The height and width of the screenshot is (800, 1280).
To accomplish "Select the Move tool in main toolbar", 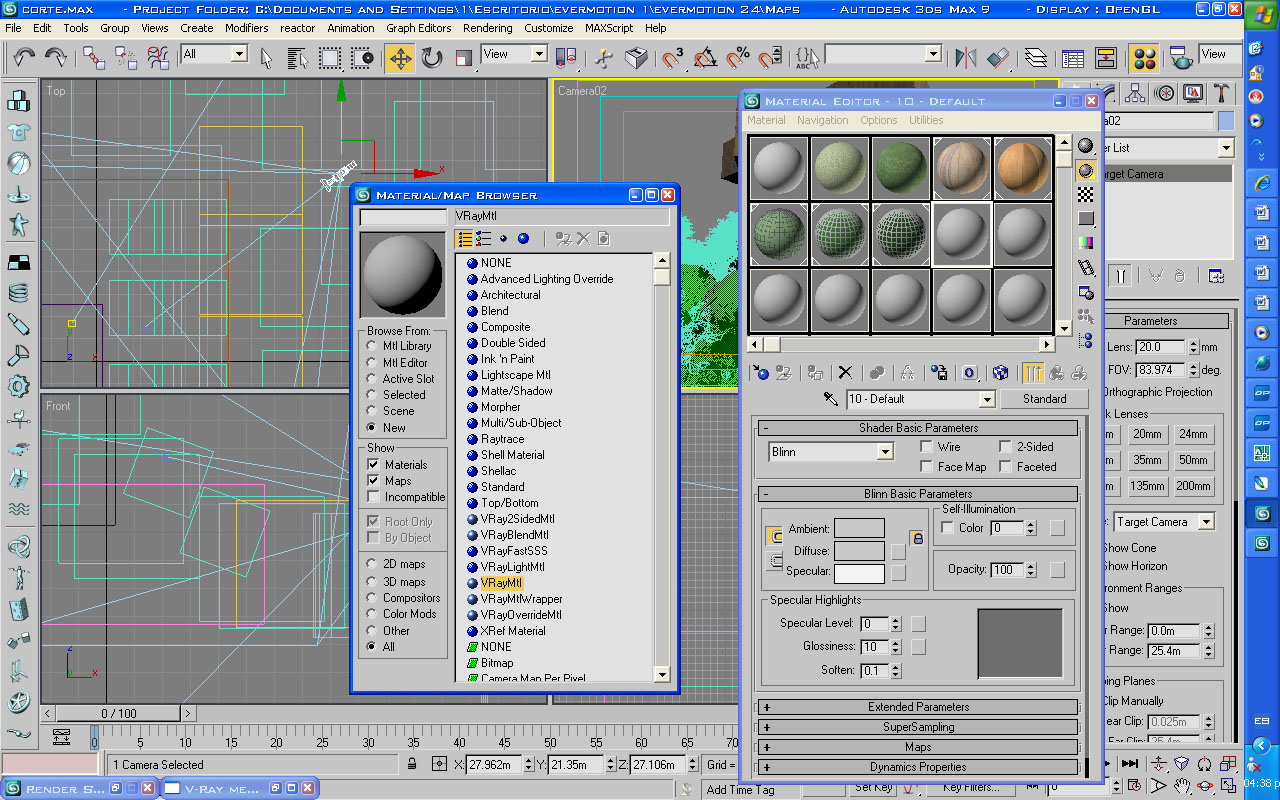I will (400, 58).
